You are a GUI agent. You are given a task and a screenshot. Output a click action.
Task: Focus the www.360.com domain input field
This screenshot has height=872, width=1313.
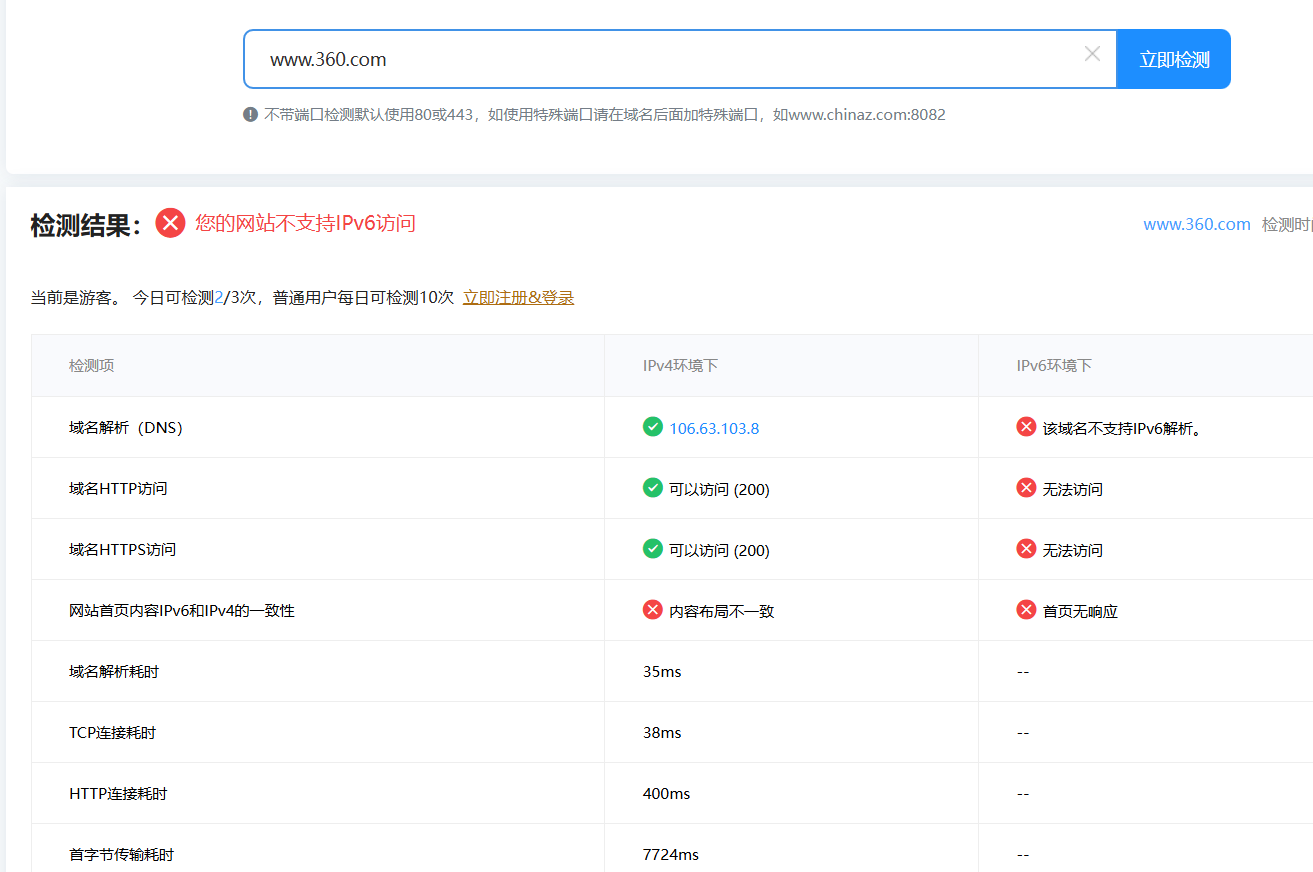point(680,59)
